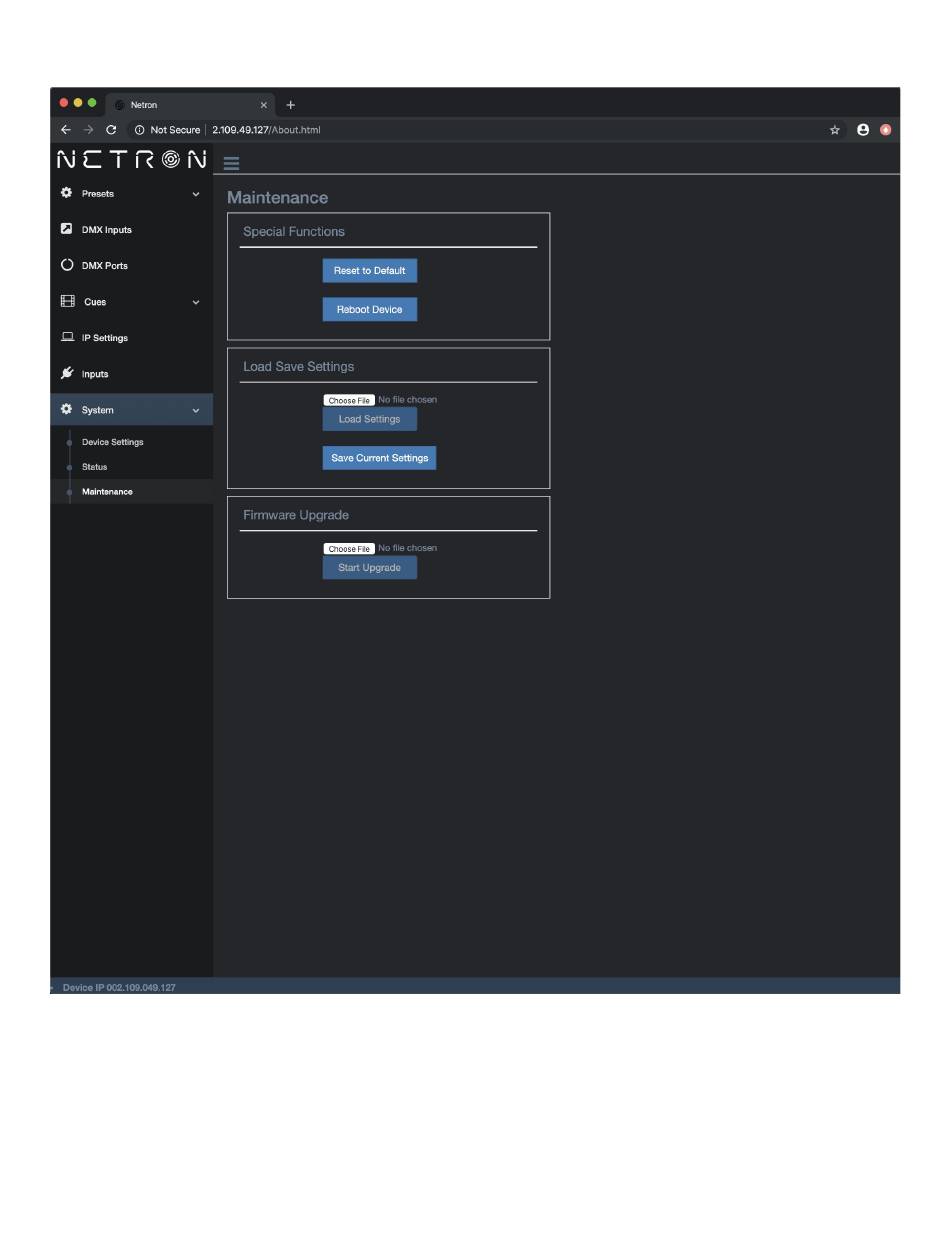Bookmark this page with the star icon
The height and width of the screenshot is (1254, 950).
coord(834,130)
